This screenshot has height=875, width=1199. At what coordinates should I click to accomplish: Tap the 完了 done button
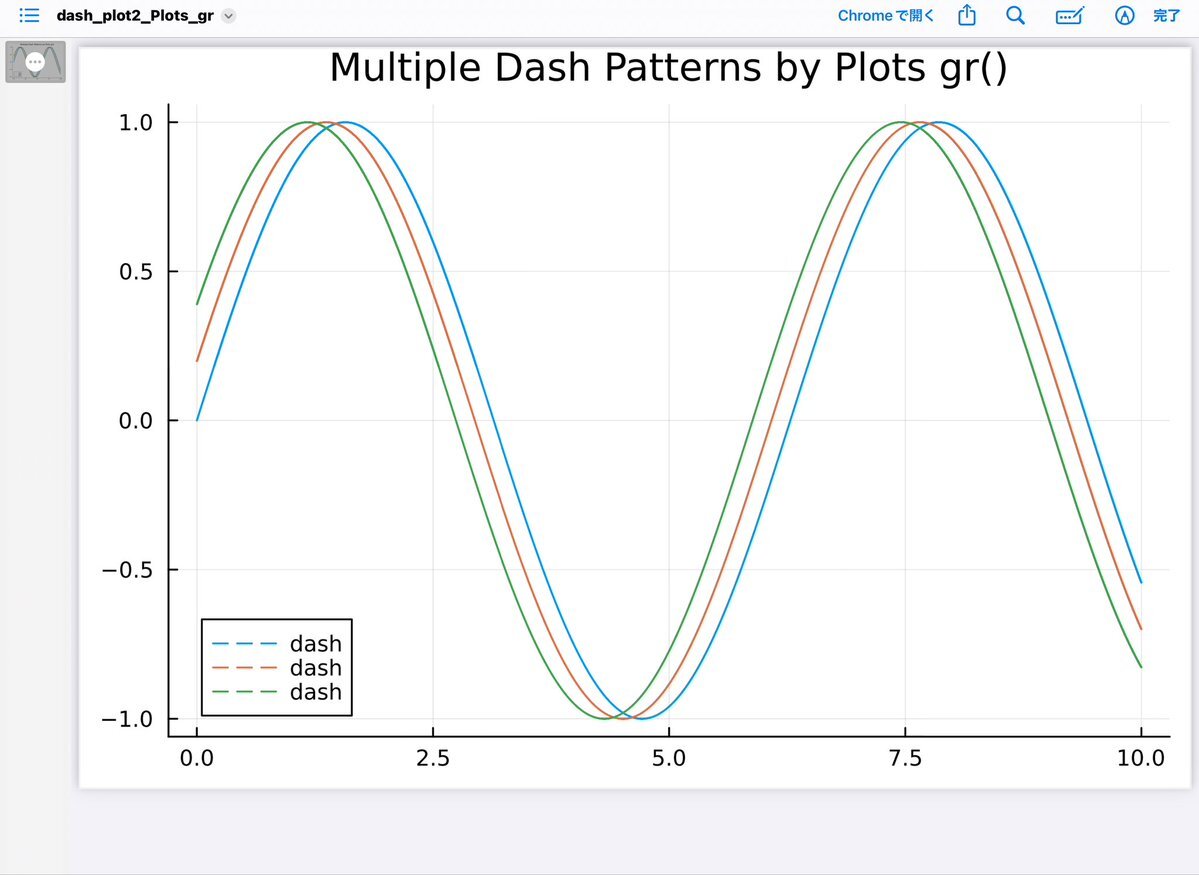1166,15
